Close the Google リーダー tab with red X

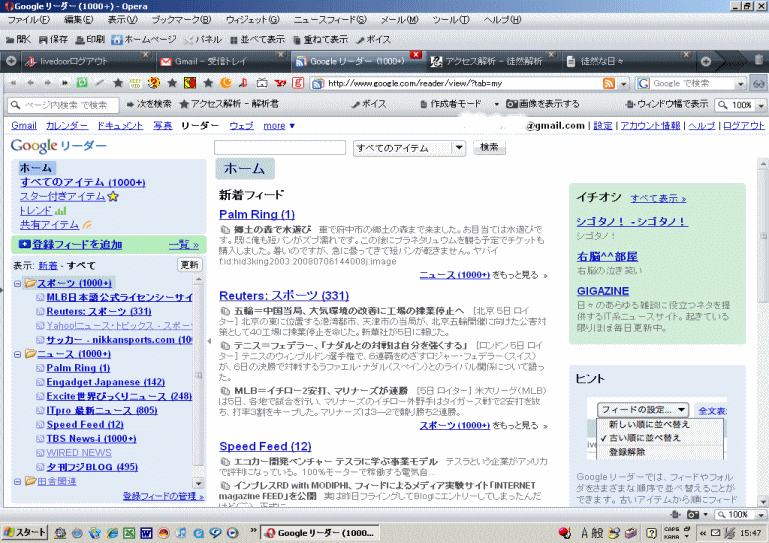point(416,54)
